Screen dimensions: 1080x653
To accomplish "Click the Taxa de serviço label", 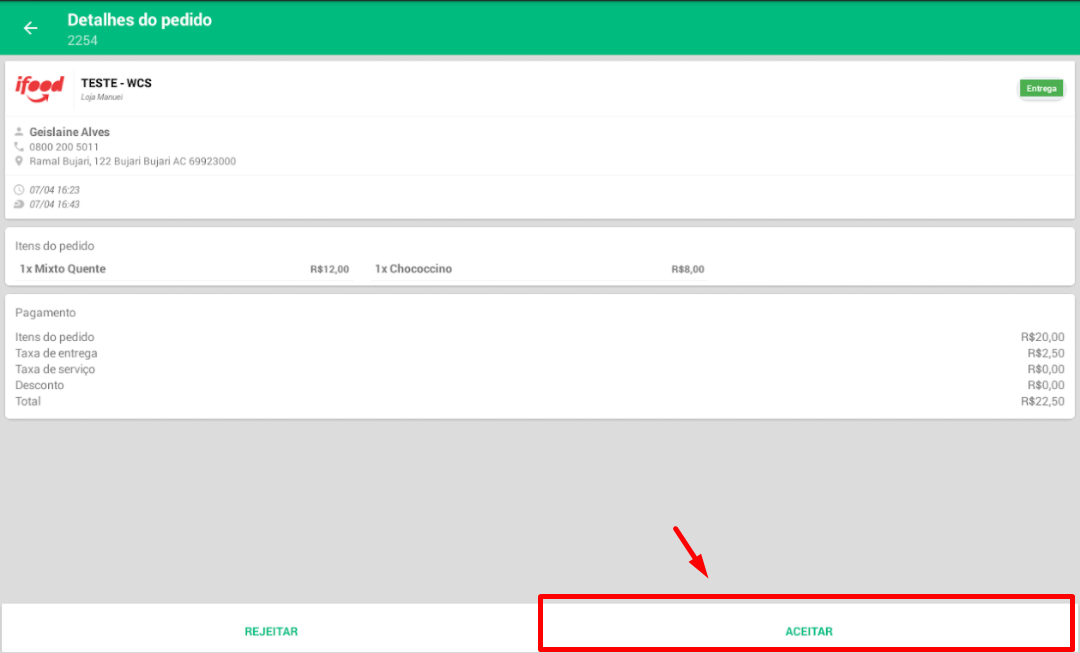I will point(55,369).
